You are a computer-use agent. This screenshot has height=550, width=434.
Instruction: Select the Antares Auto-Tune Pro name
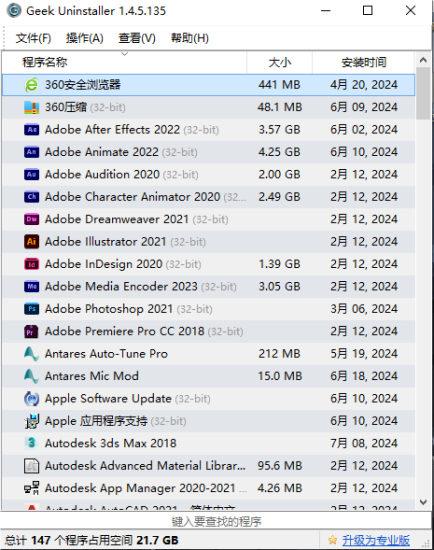(106, 354)
